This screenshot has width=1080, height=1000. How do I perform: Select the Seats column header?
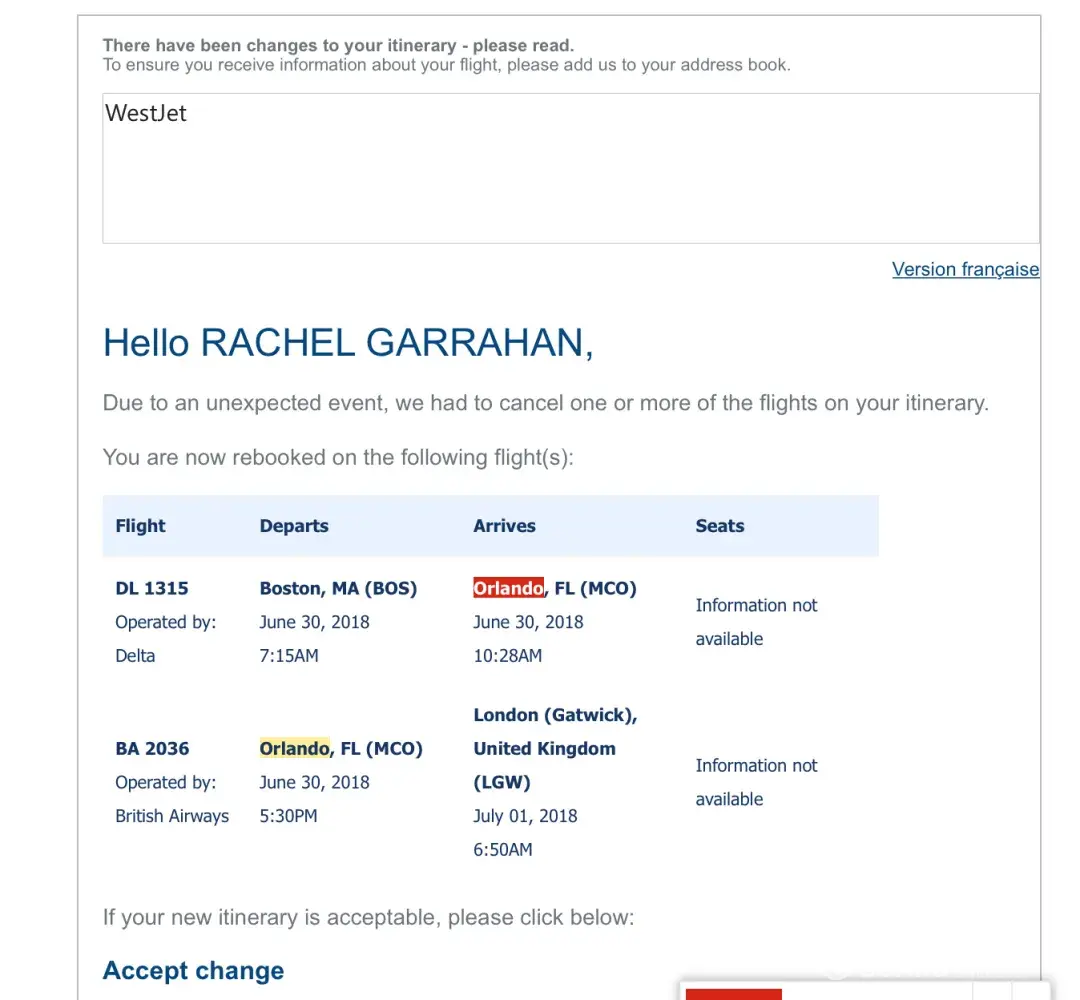(719, 526)
